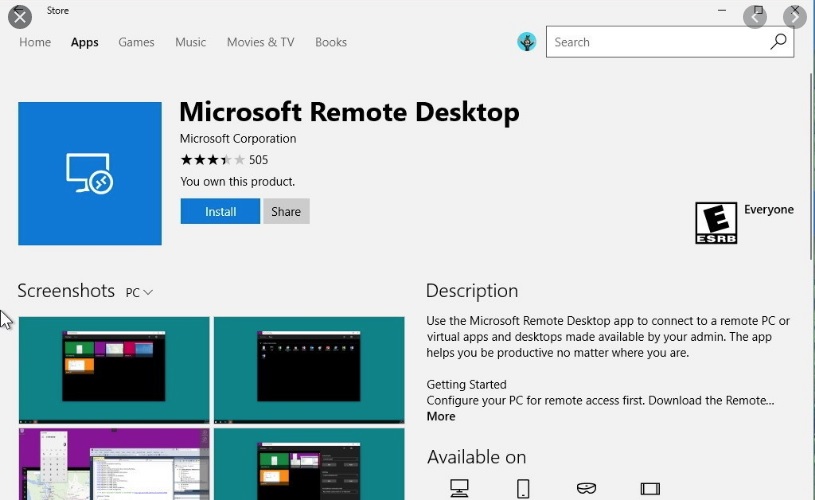Click the mobile phone device icon
Viewport: 815px width, 500px height.
(x=523, y=489)
